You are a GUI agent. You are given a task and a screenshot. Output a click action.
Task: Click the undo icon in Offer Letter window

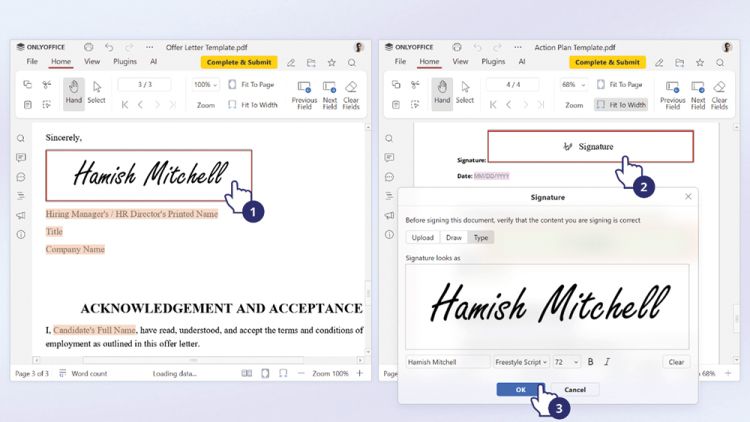(109, 47)
